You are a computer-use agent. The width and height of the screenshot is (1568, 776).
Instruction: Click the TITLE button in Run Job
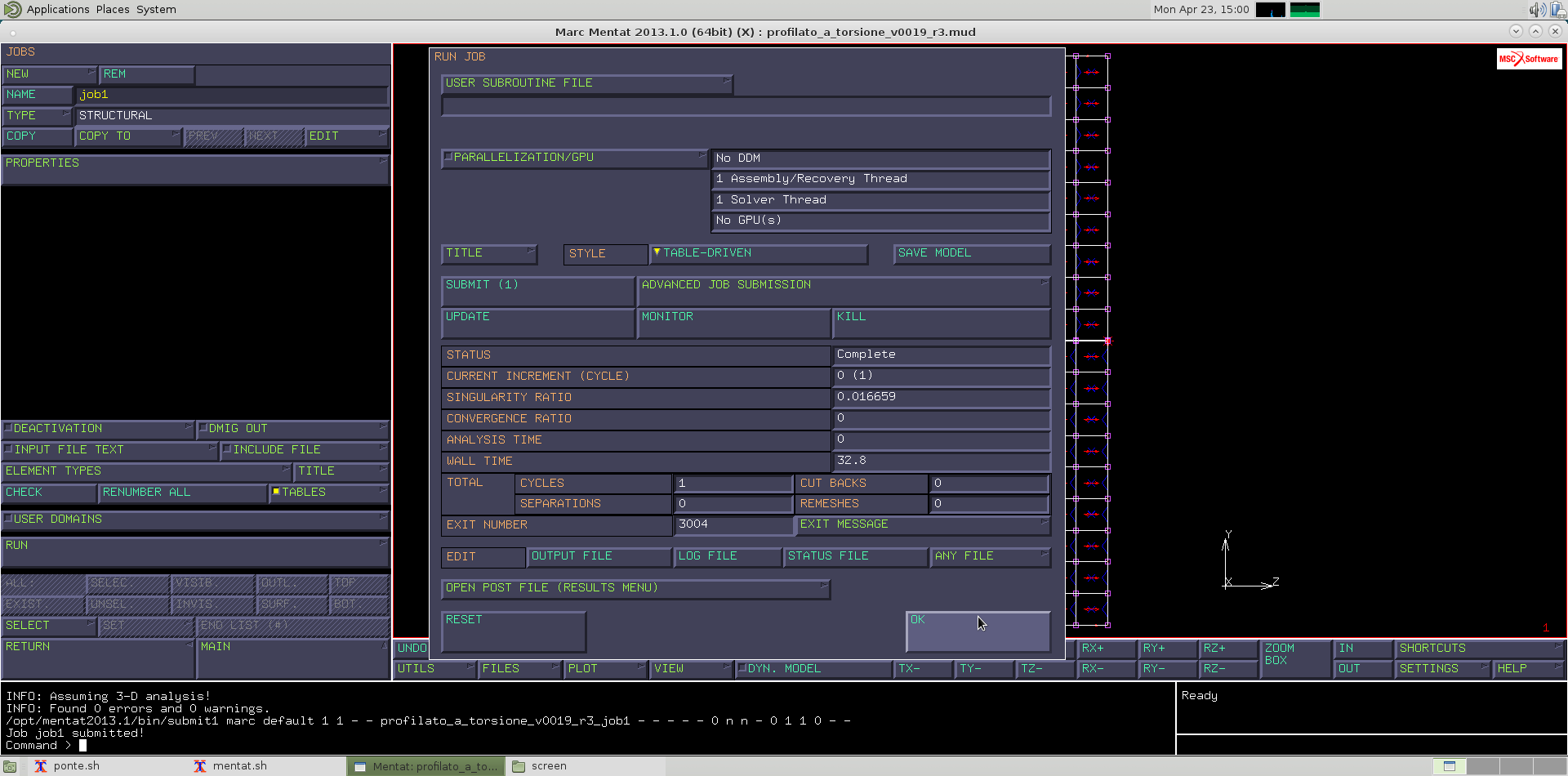click(x=489, y=254)
